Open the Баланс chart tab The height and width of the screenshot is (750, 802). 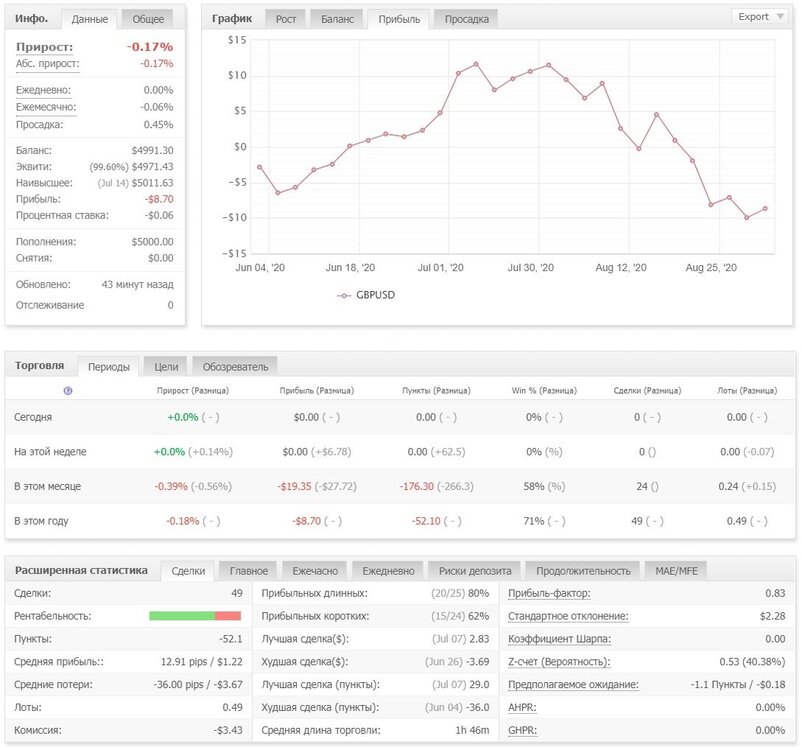click(337, 19)
